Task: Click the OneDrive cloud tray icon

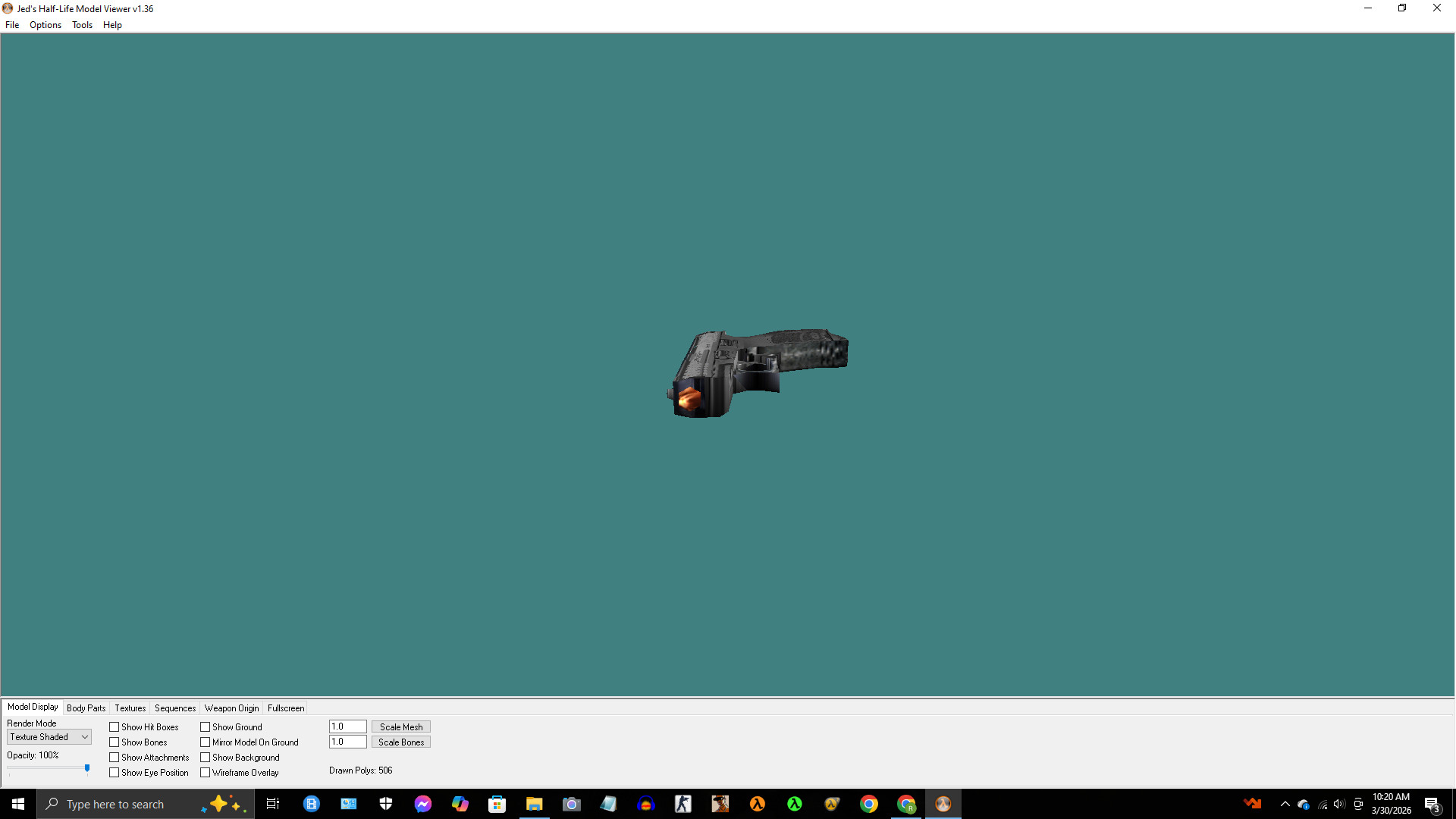Action: (1304, 804)
